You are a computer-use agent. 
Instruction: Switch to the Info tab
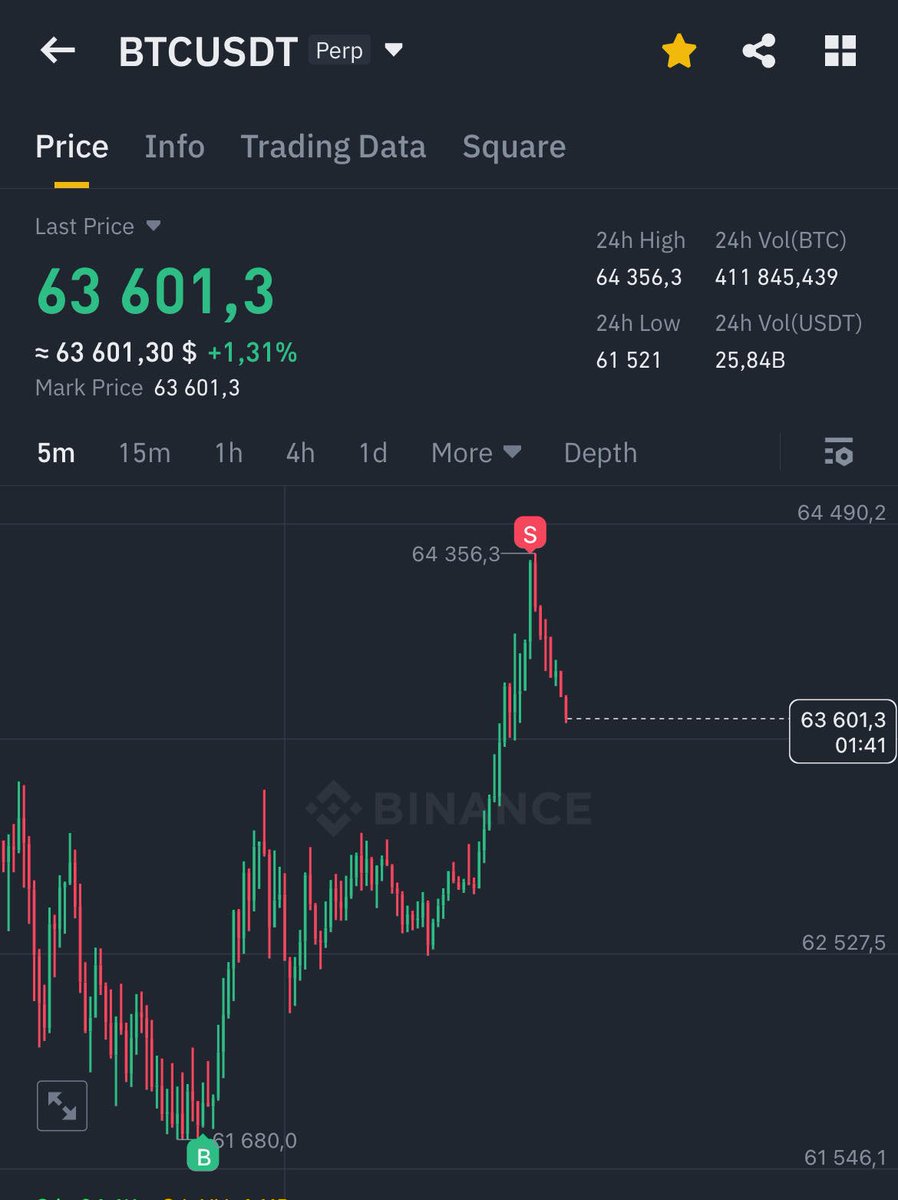pyautogui.click(x=174, y=147)
